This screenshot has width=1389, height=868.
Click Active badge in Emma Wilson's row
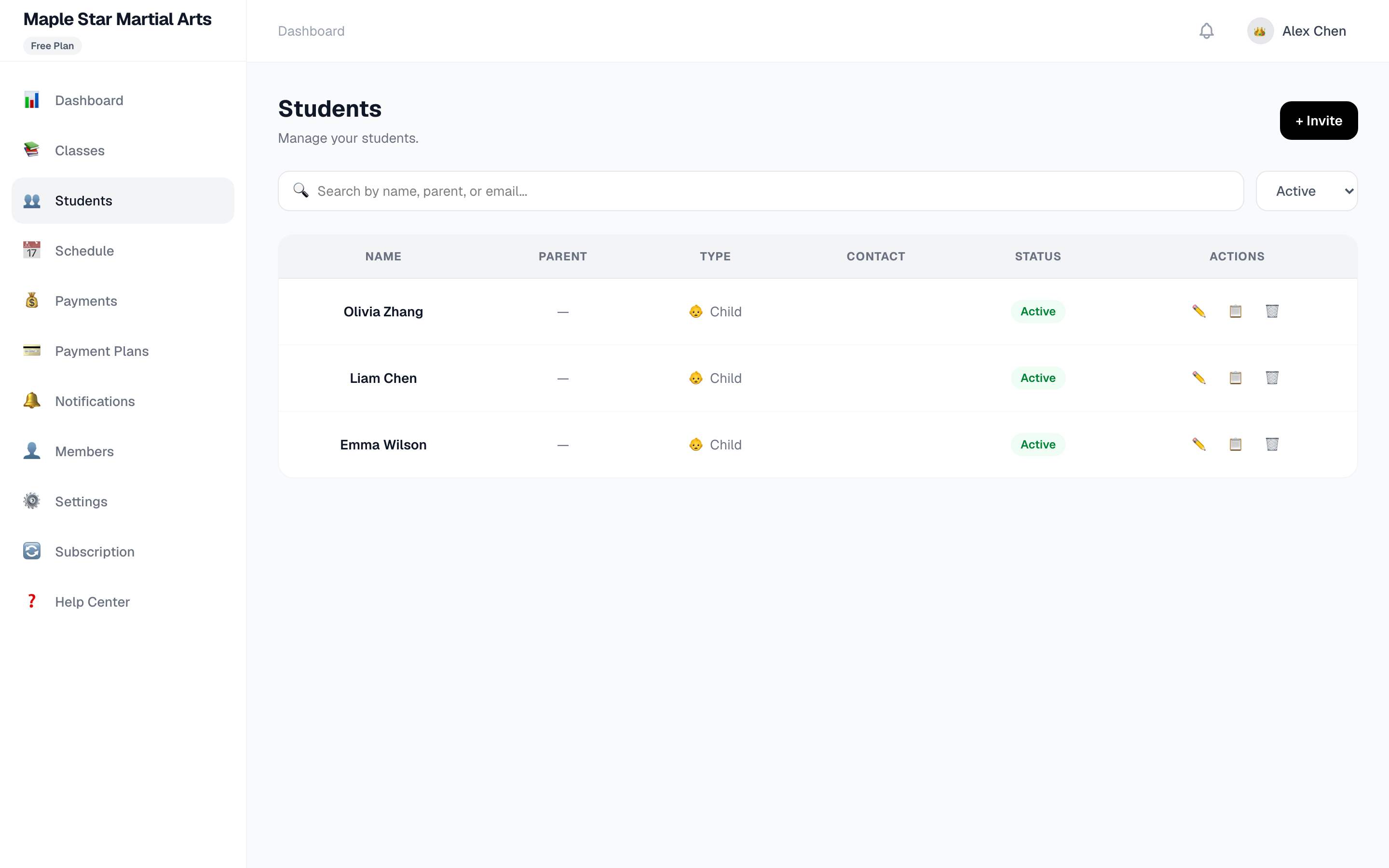[1038, 445]
